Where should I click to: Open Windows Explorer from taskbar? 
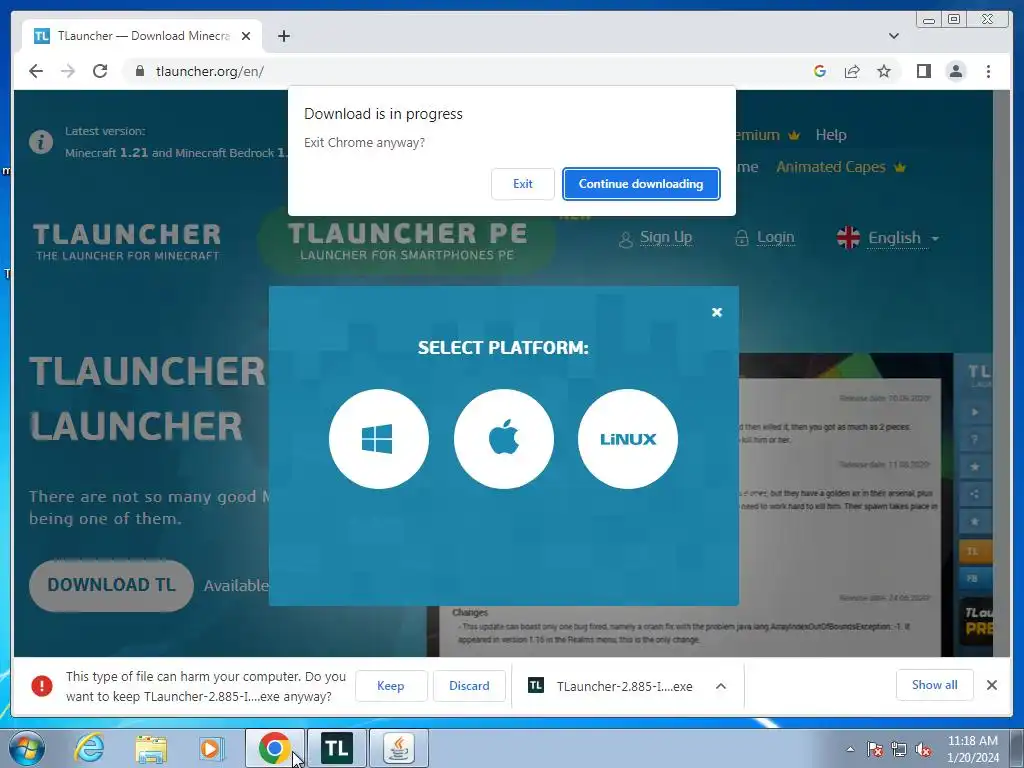pos(151,749)
